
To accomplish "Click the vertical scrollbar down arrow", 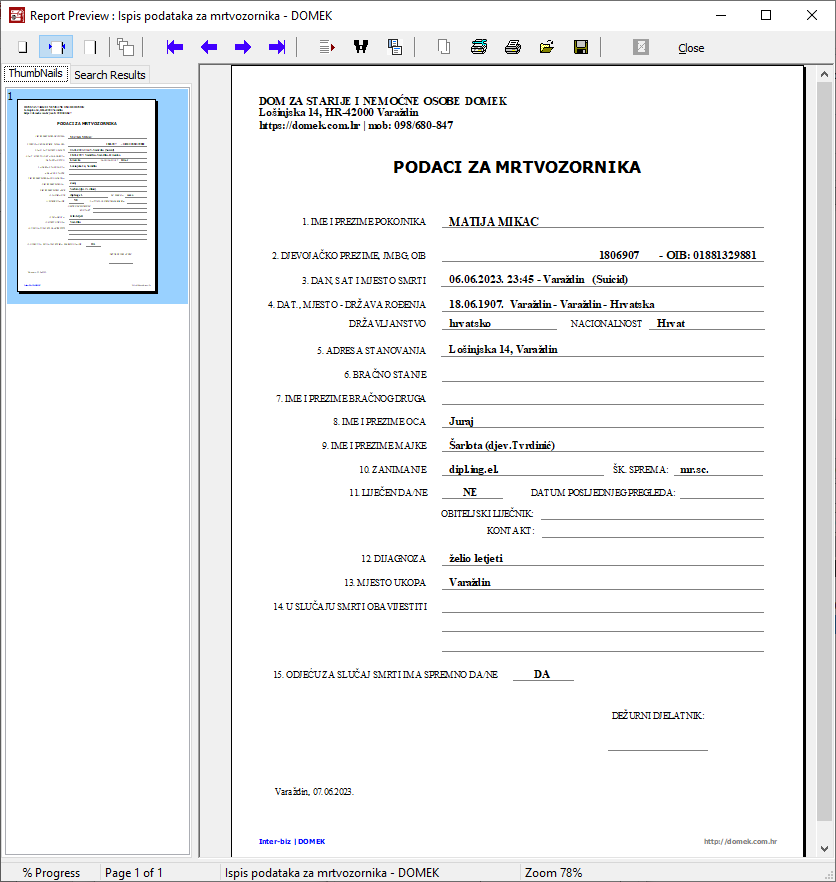I will coord(825,848).
